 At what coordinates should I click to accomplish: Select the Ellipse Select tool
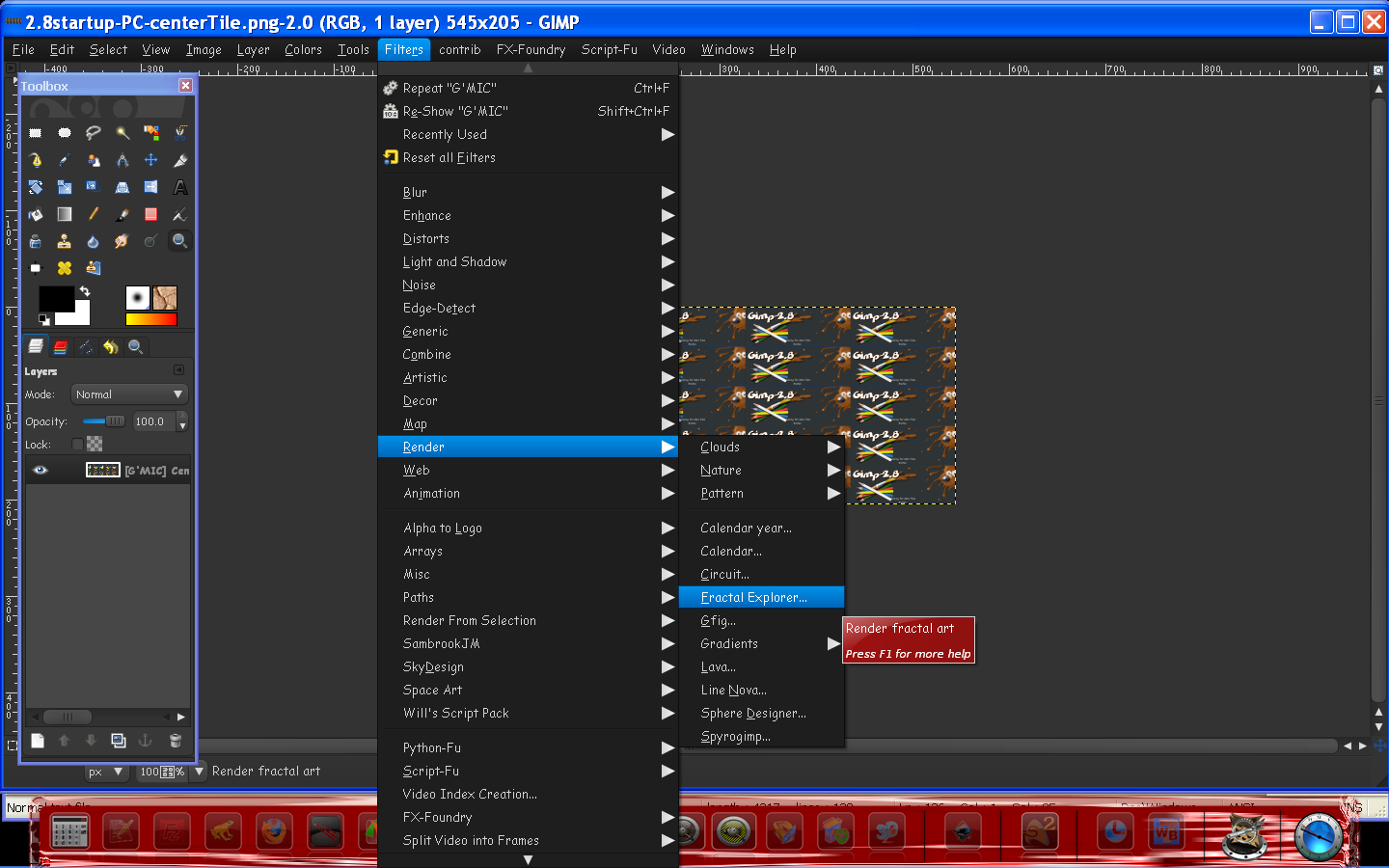click(x=65, y=133)
